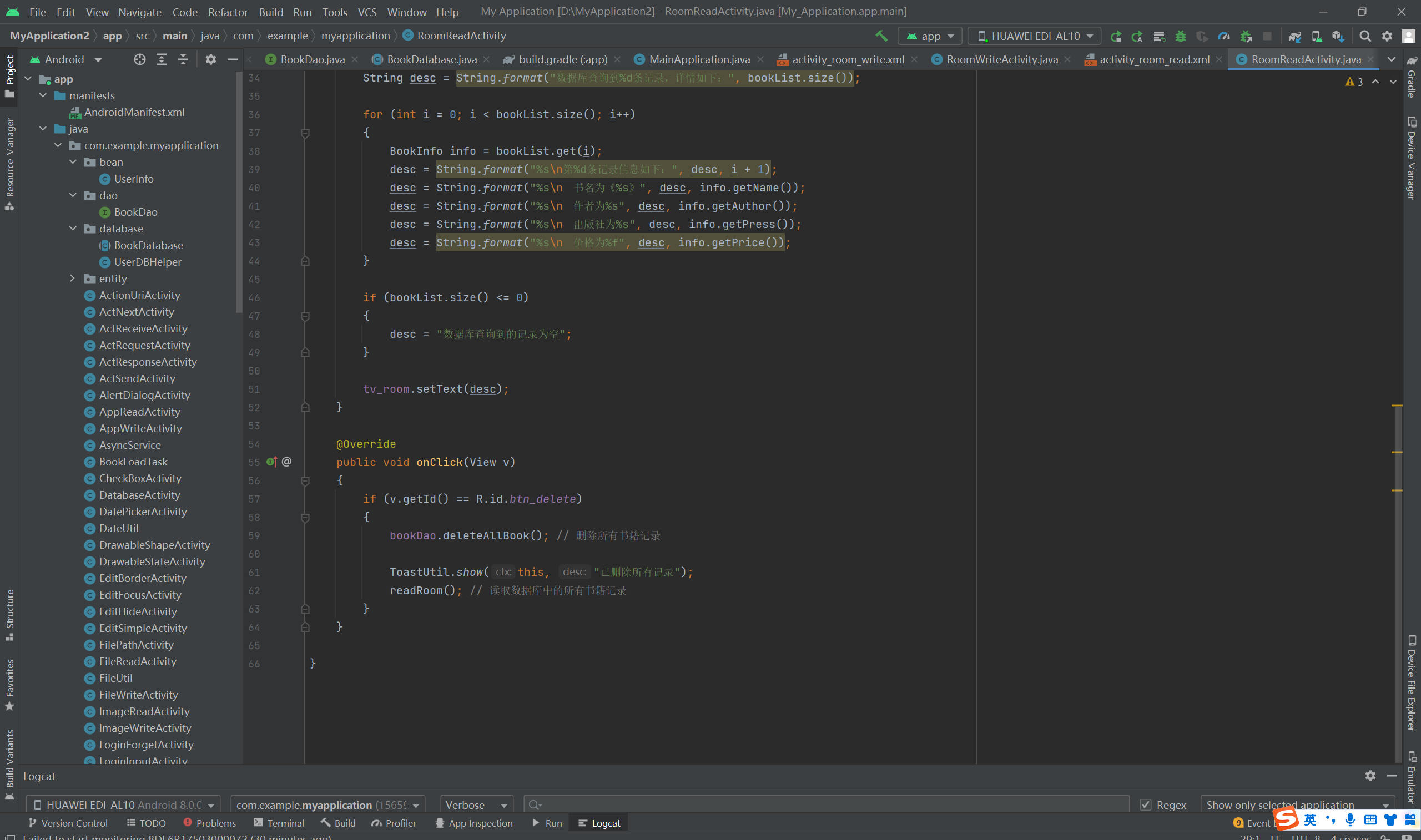Open the SDK Manager icon

1338,36
